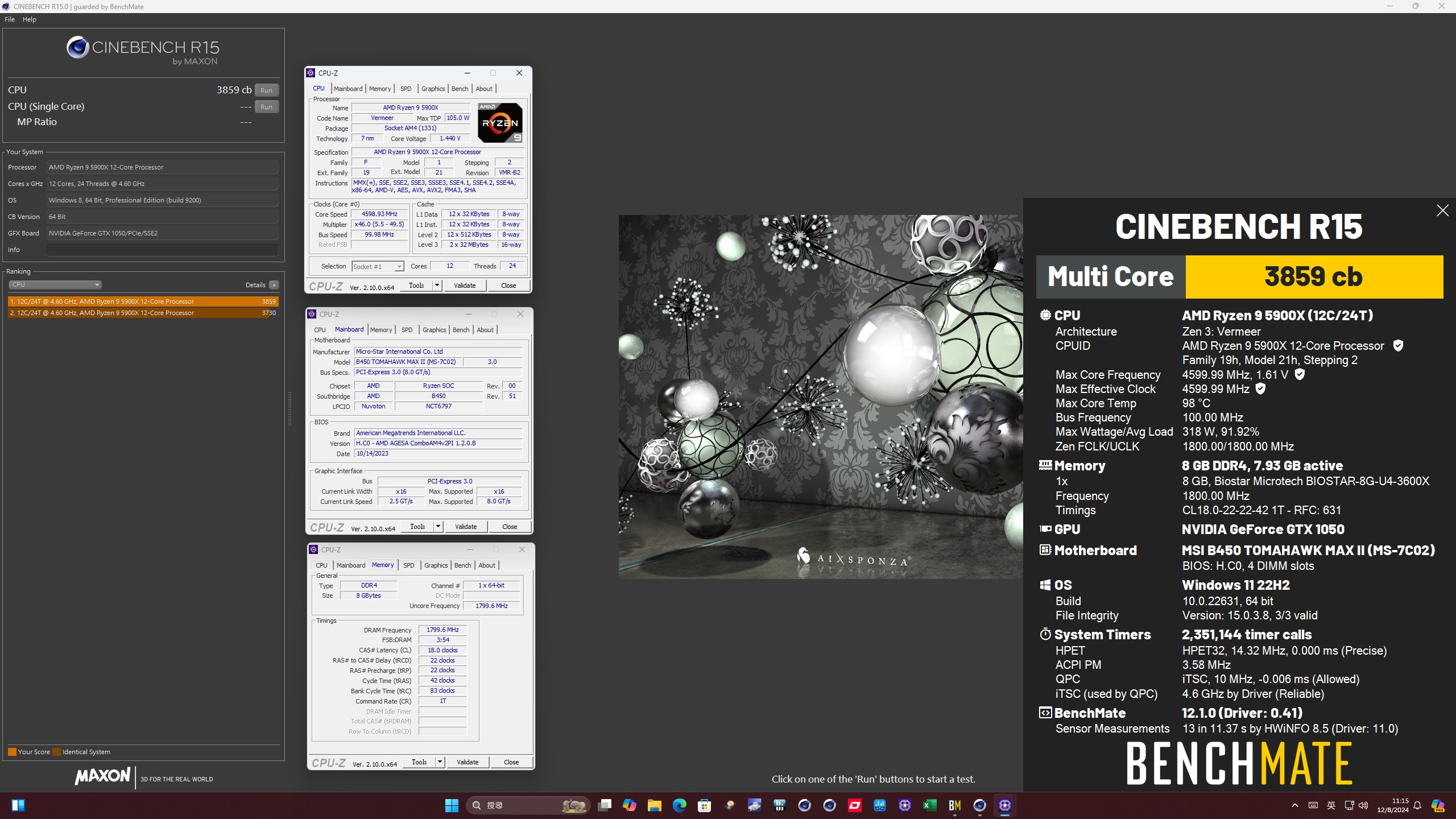Click the touch keyboard tray icon
Viewport: 1456px width, 819px height.
(x=1313, y=805)
